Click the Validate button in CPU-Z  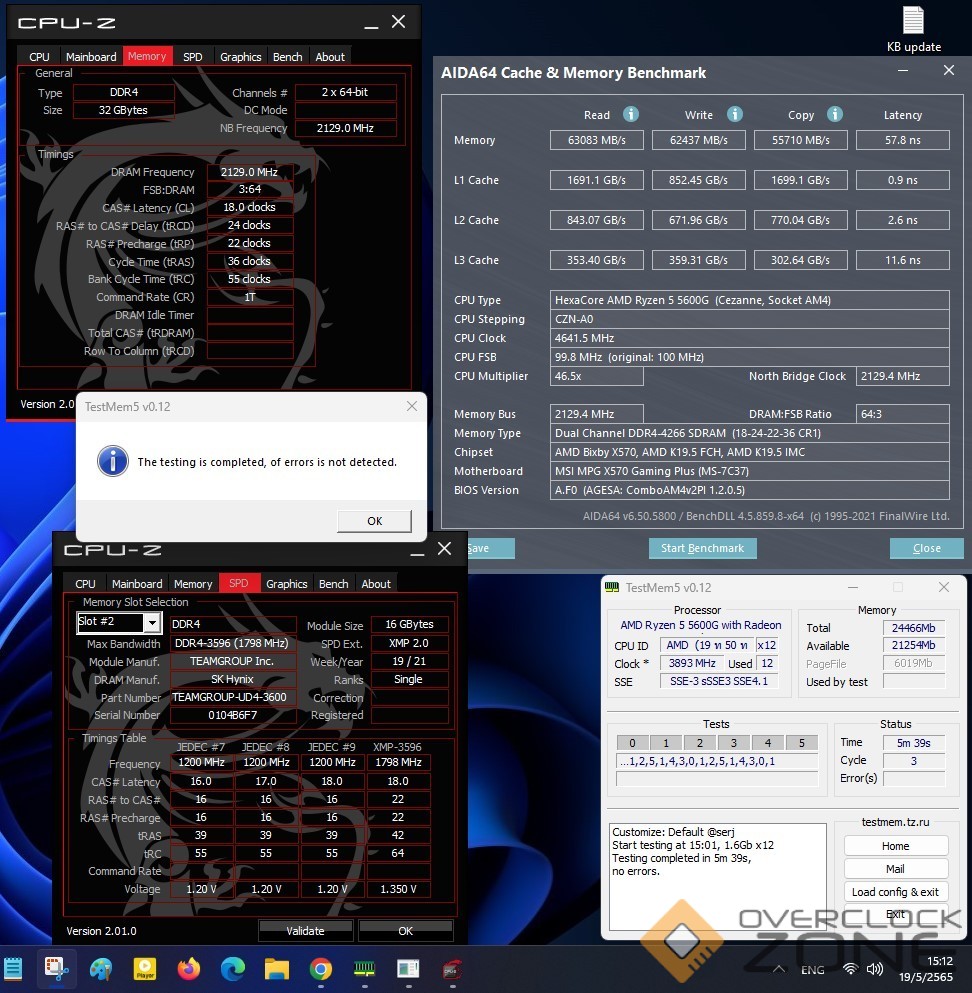[x=305, y=930]
